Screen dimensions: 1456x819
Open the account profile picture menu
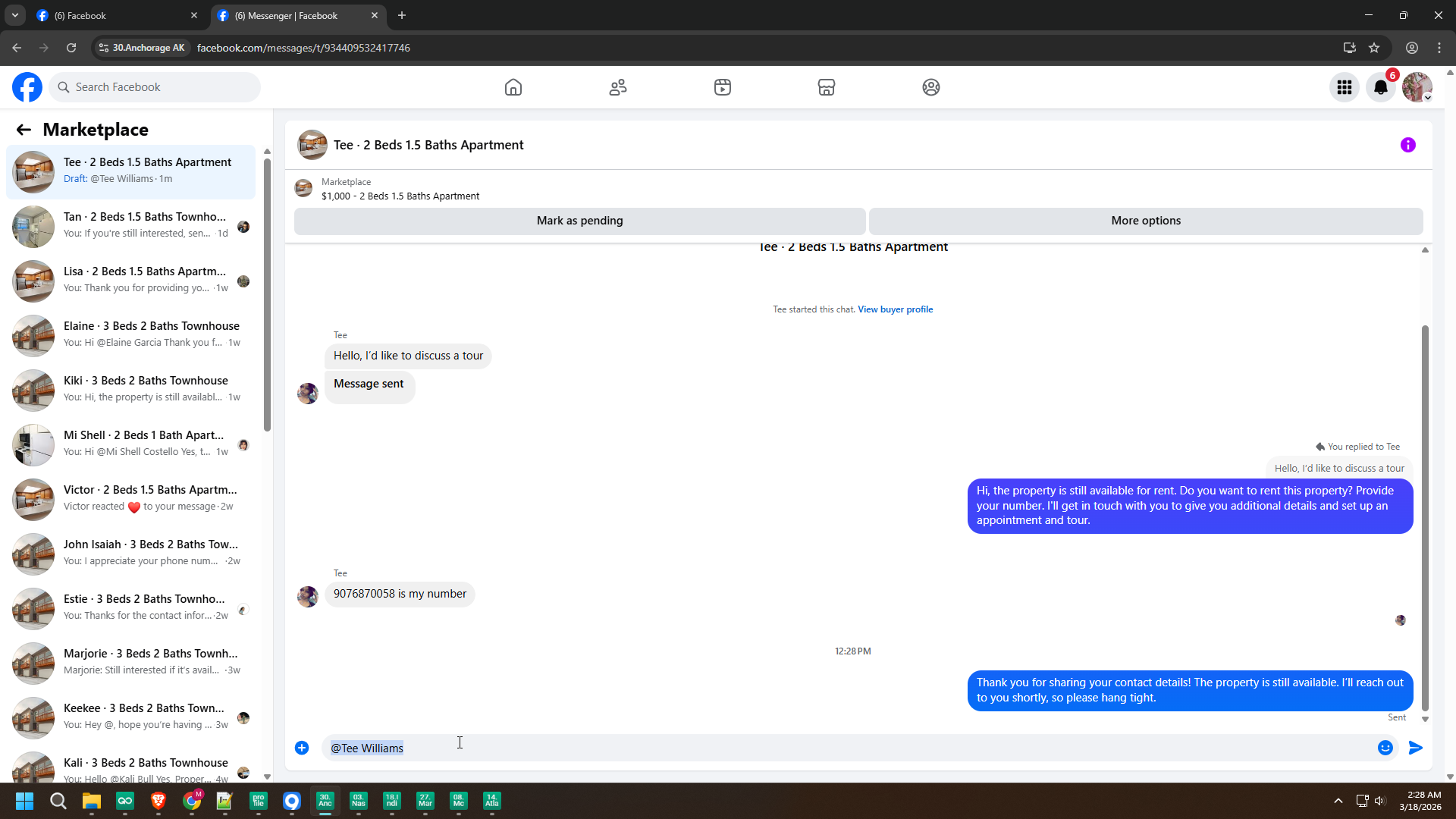pos(1417,87)
